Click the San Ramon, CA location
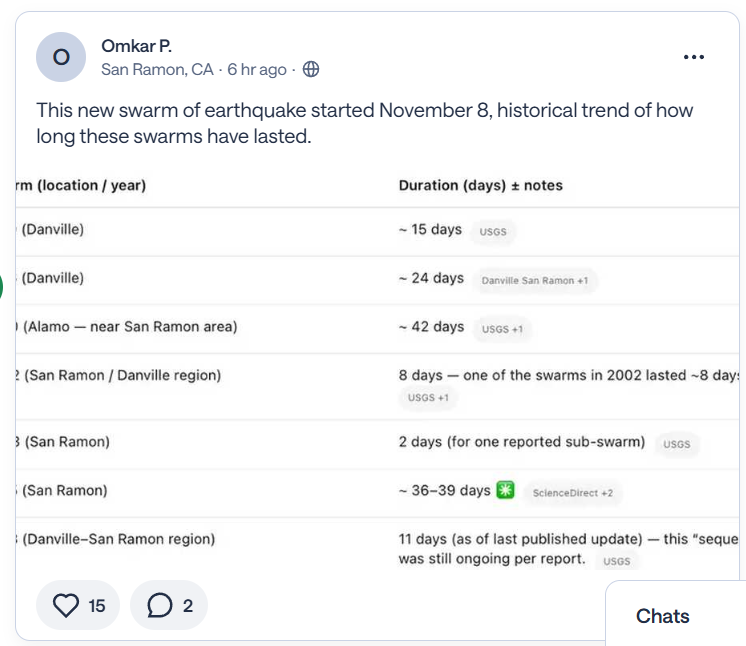The image size is (746, 646). (157, 70)
